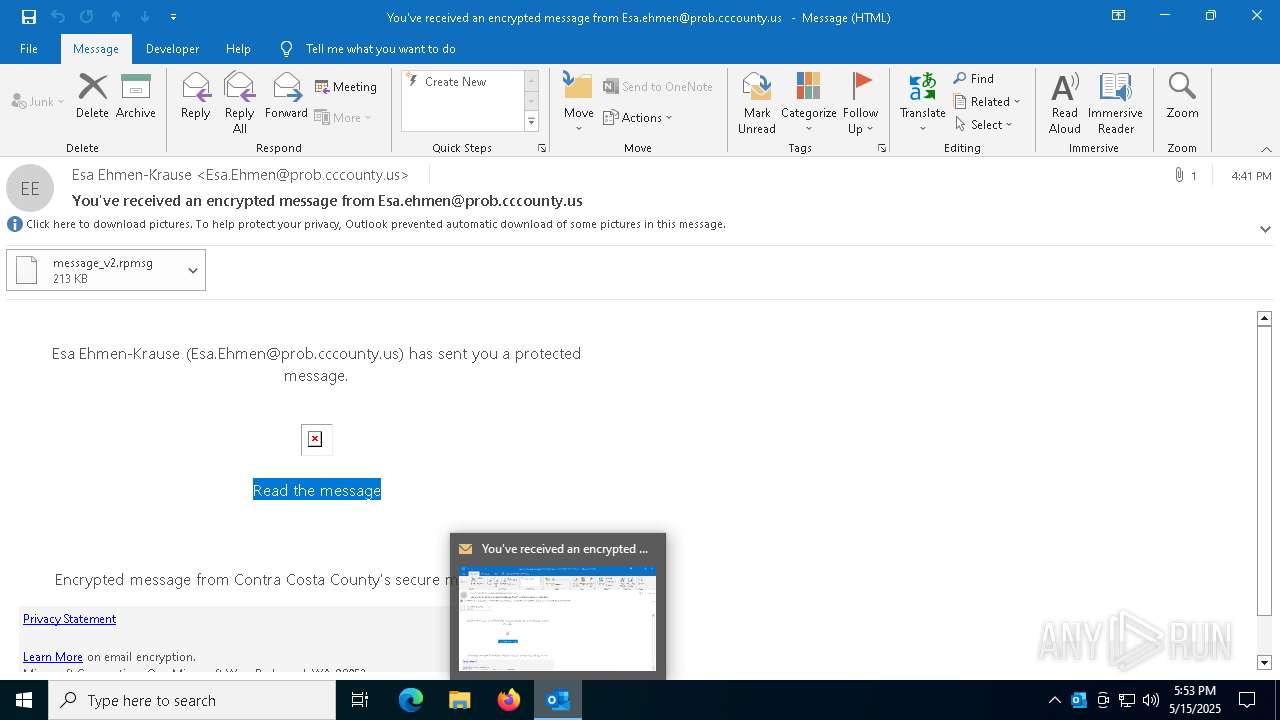Click message body scrollbar down arrow
Image resolution: width=1280 pixels, height=720 pixels.
coord(1264,662)
